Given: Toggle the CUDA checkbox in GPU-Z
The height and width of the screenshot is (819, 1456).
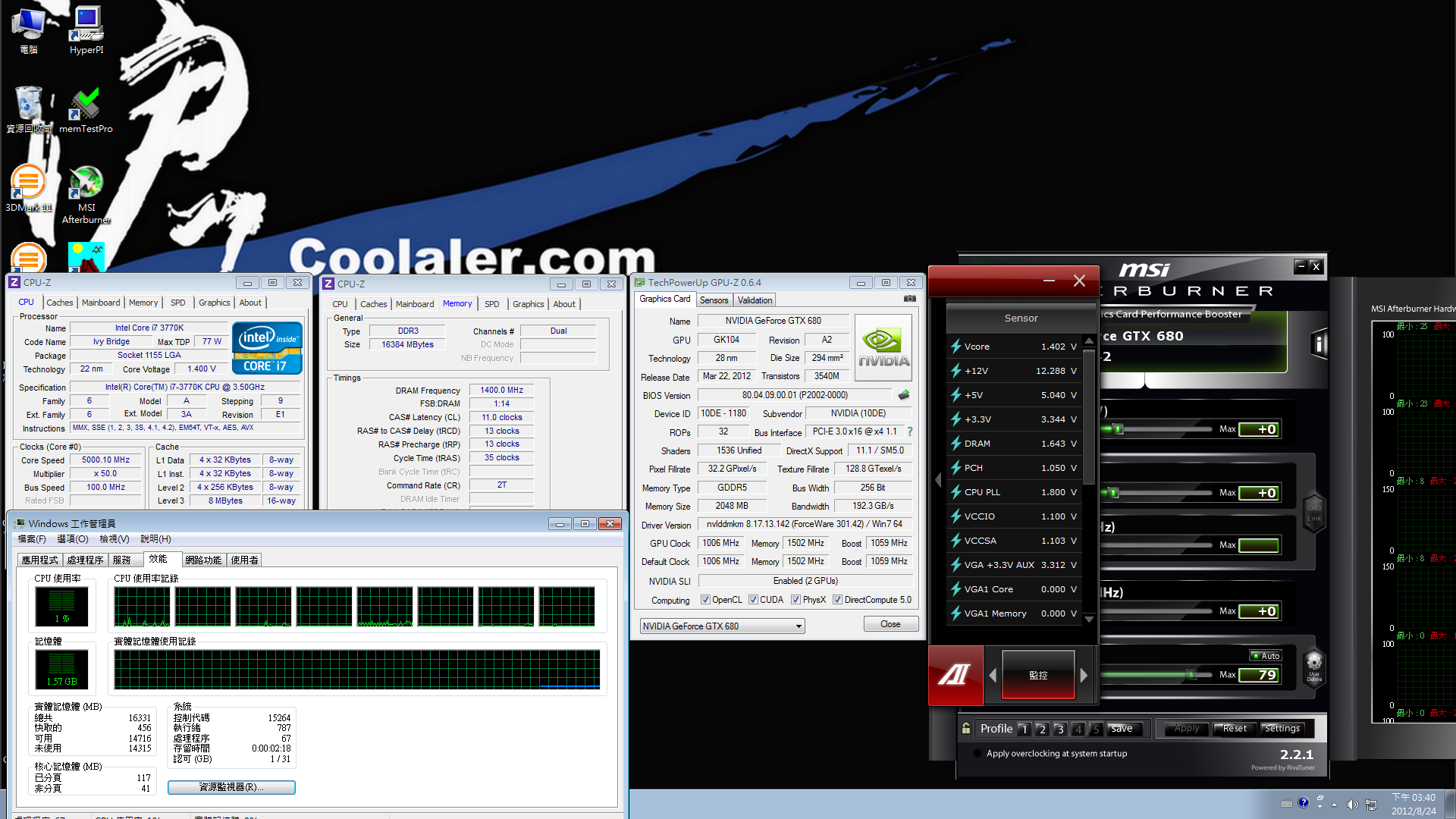Looking at the screenshot, I should pos(753,600).
